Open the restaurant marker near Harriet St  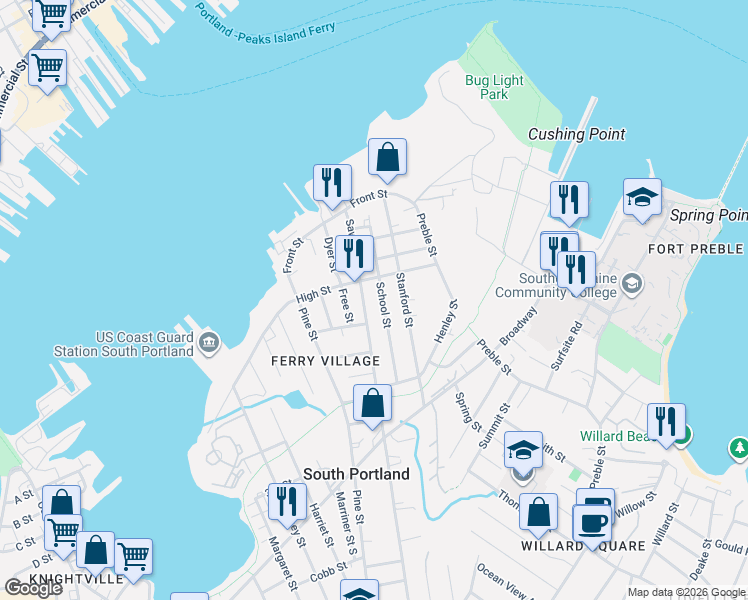tap(287, 506)
